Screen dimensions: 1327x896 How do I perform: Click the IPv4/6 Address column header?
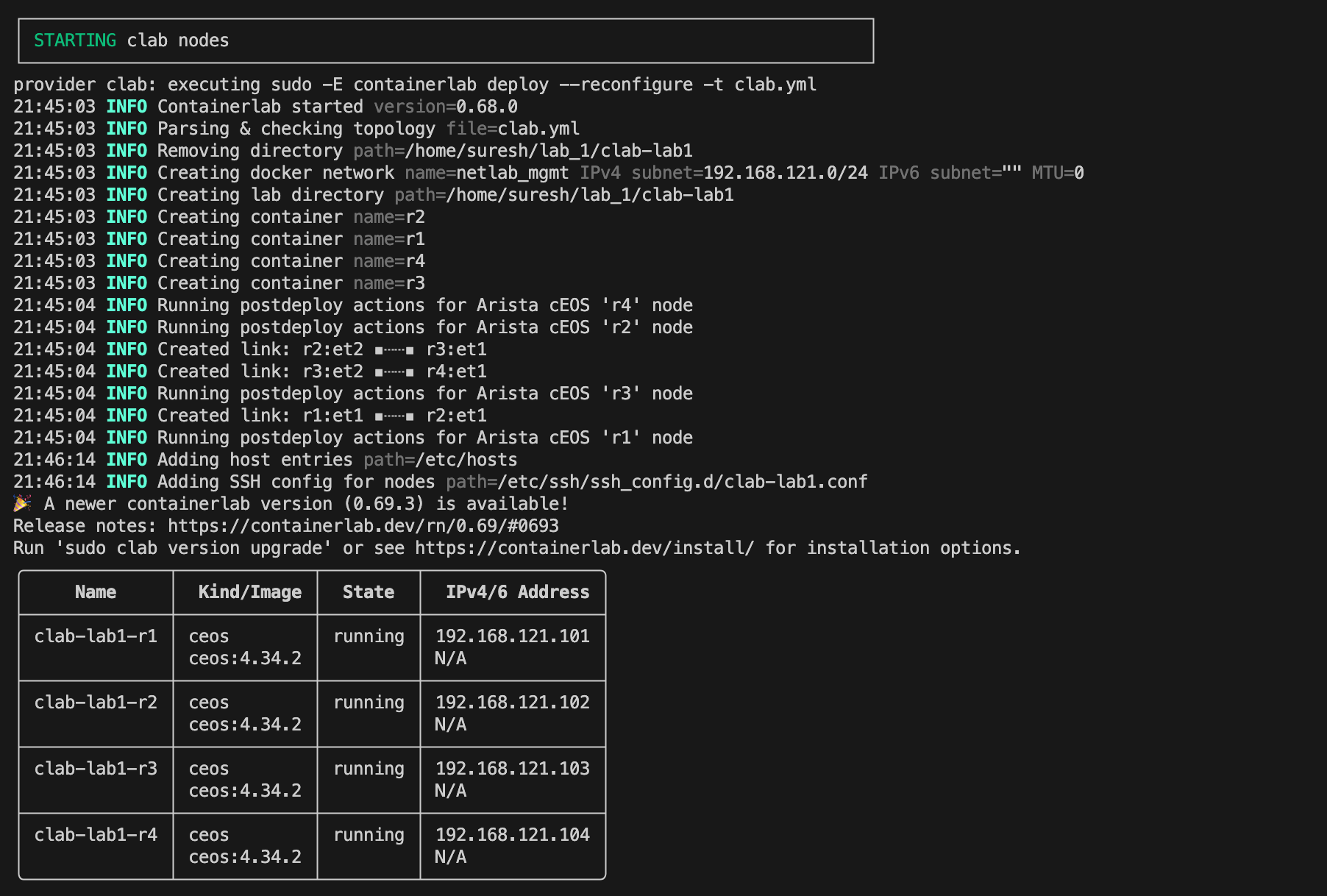(x=518, y=592)
